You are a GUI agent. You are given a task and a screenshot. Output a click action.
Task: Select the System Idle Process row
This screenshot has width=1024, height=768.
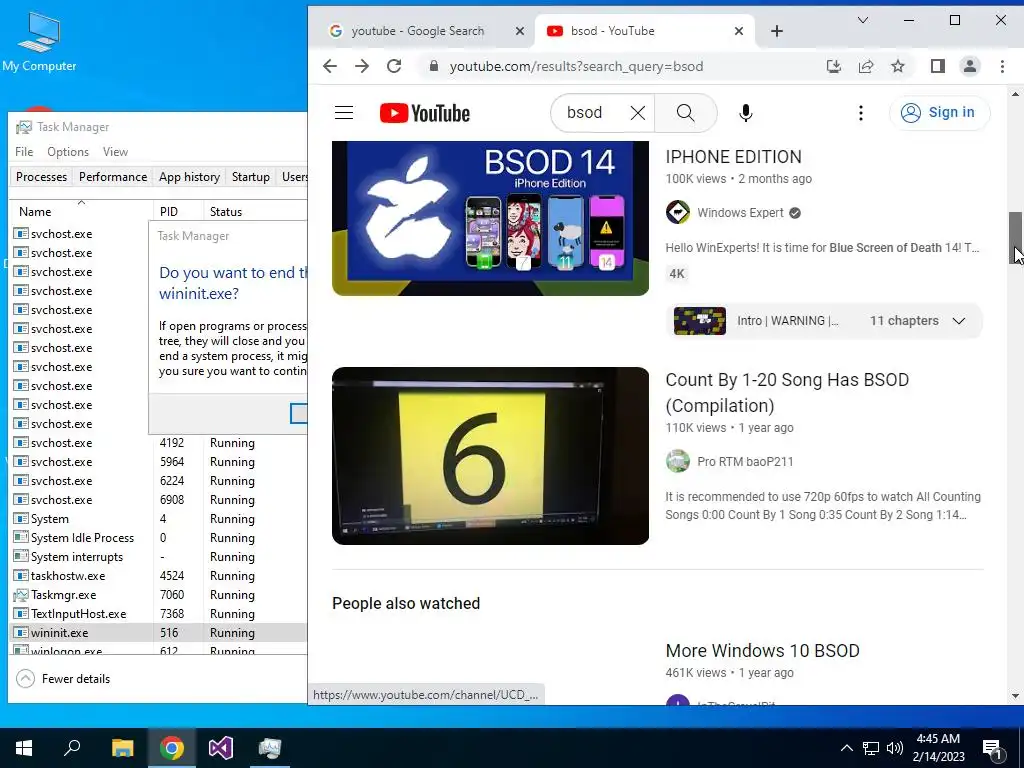click(x=159, y=537)
